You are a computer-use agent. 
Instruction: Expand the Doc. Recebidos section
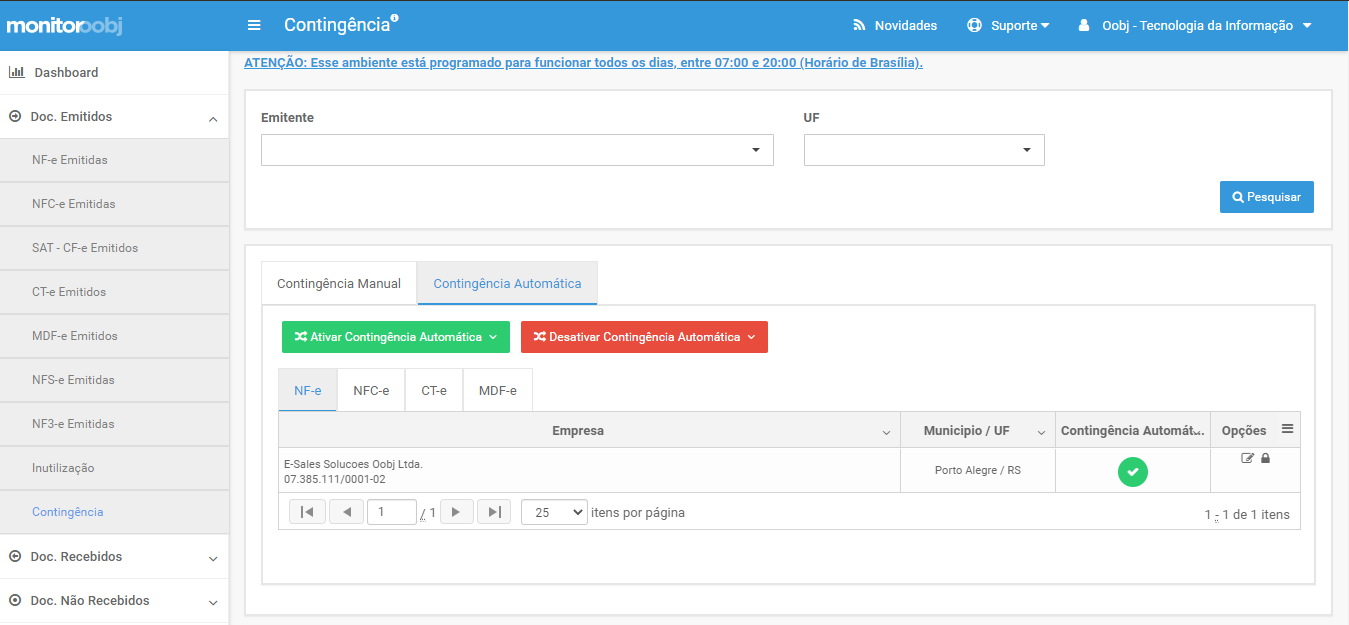point(114,556)
